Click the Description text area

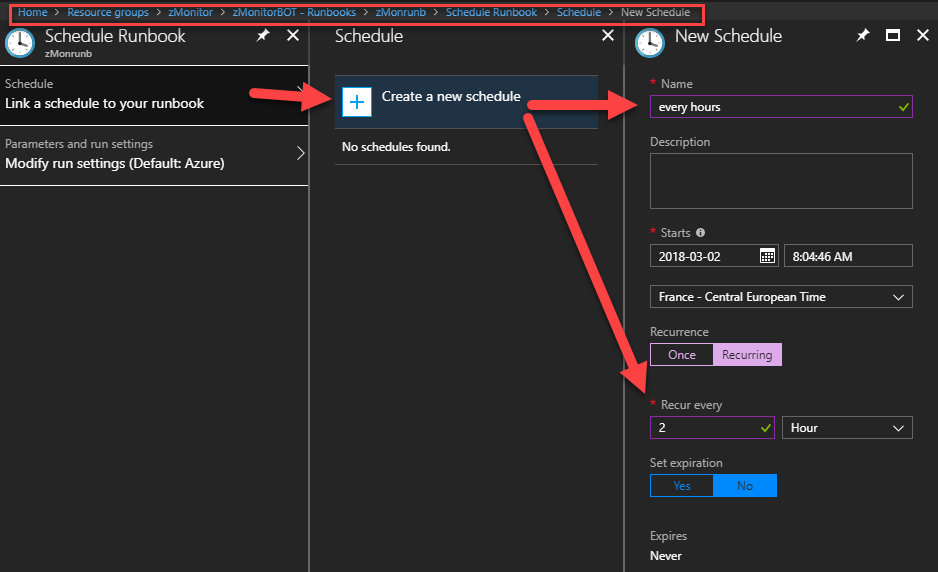780,180
